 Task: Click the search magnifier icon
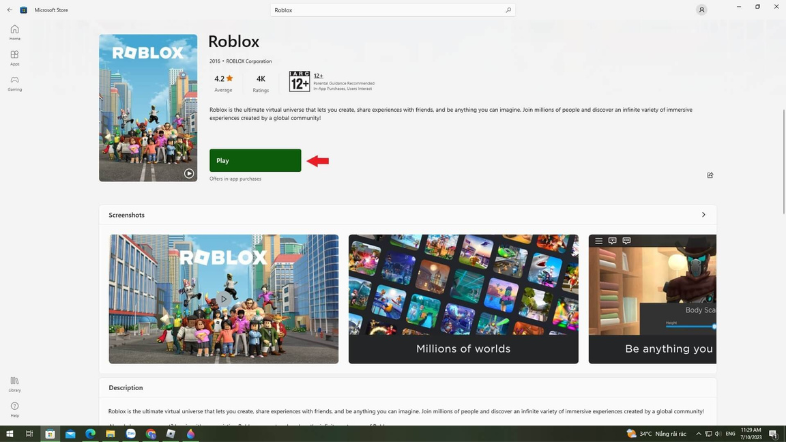pyautogui.click(x=508, y=10)
